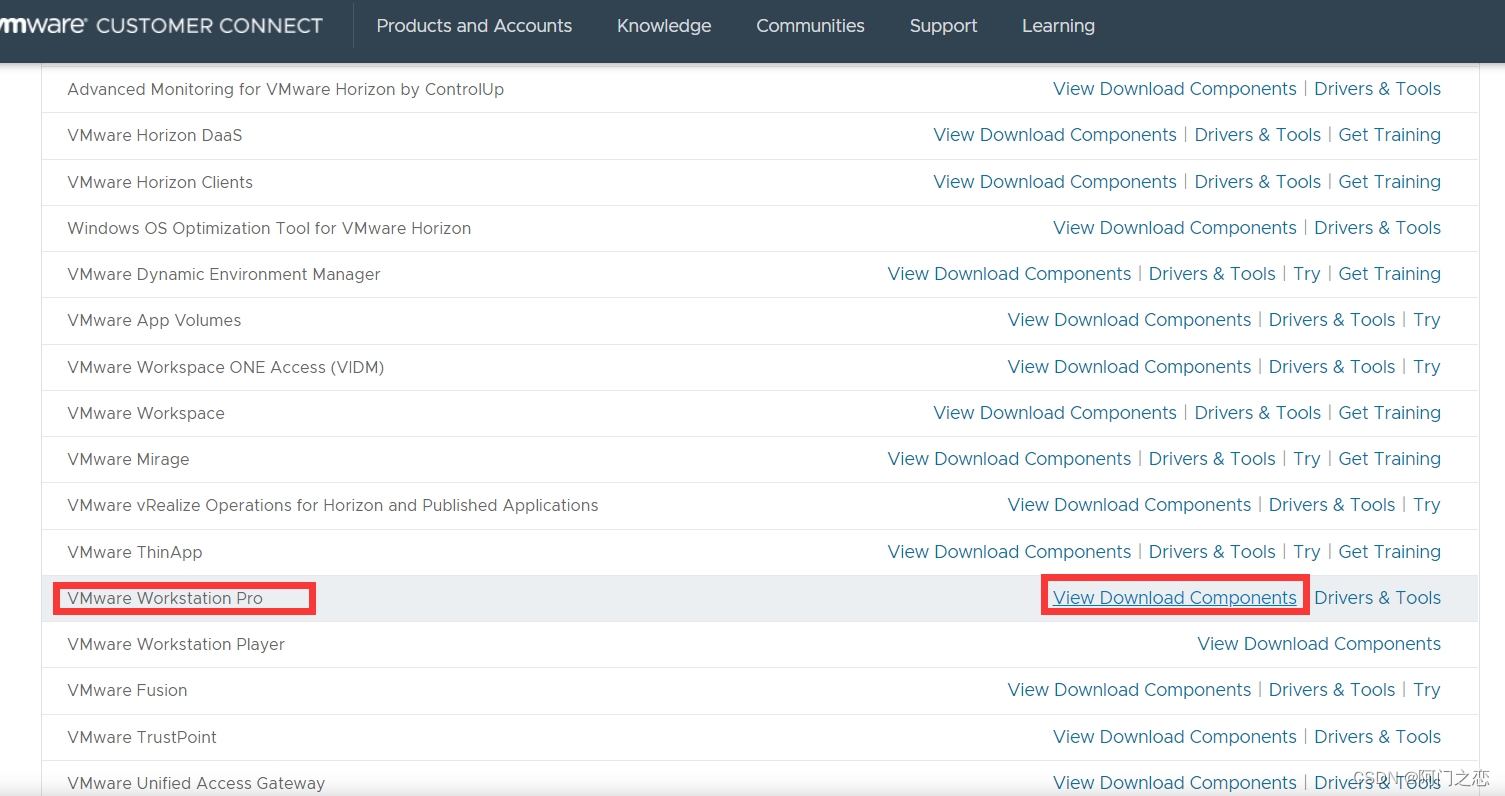
Task: View Download Components for VMware Dynamic Environment Manager
Action: [1009, 274]
